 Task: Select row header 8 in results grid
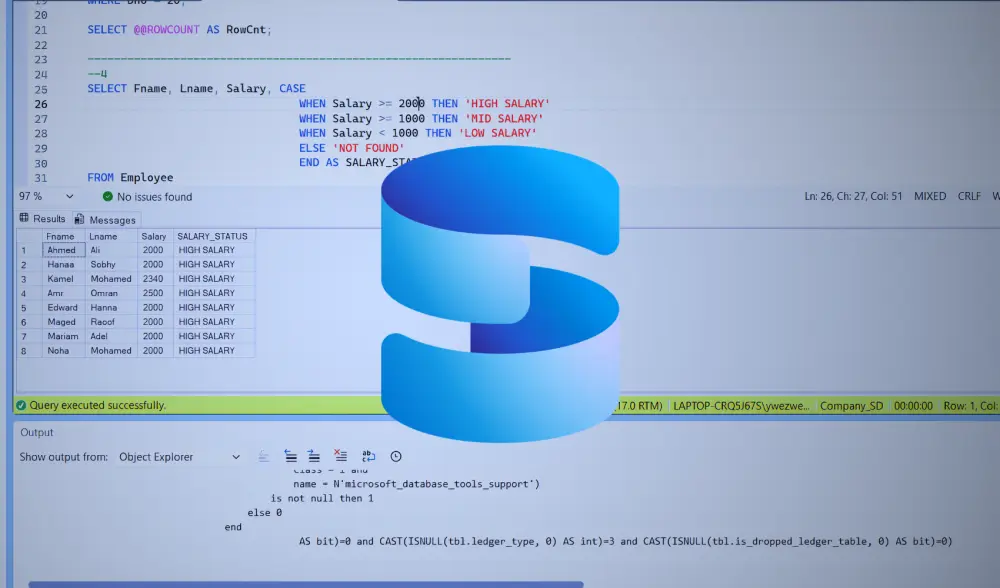click(29, 350)
